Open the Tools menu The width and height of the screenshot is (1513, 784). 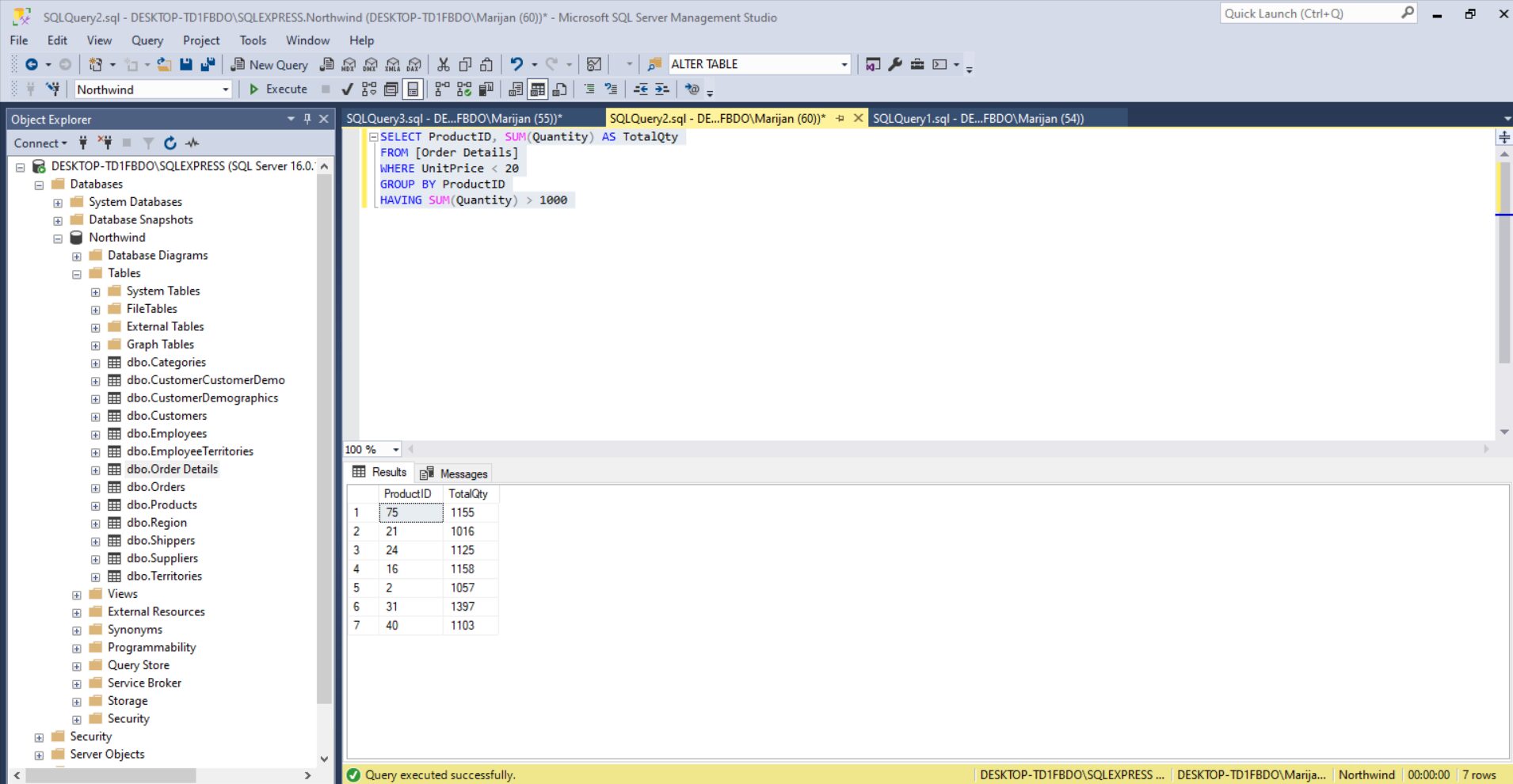253,40
